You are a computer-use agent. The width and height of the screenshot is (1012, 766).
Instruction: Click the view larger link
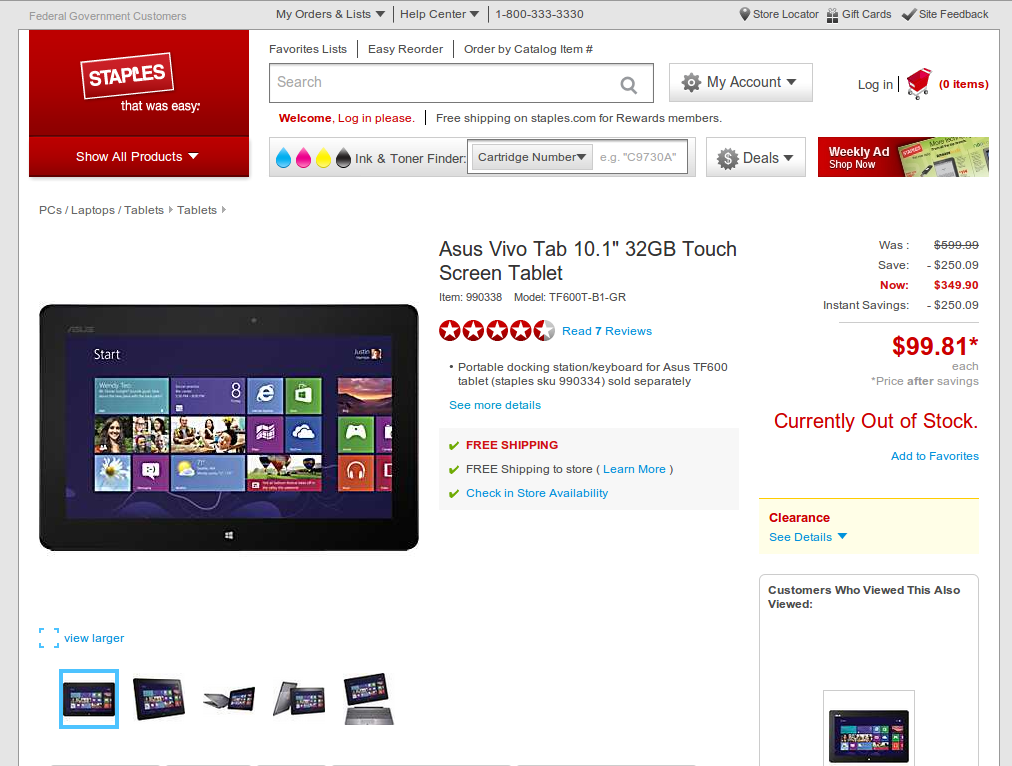[94, 638]
